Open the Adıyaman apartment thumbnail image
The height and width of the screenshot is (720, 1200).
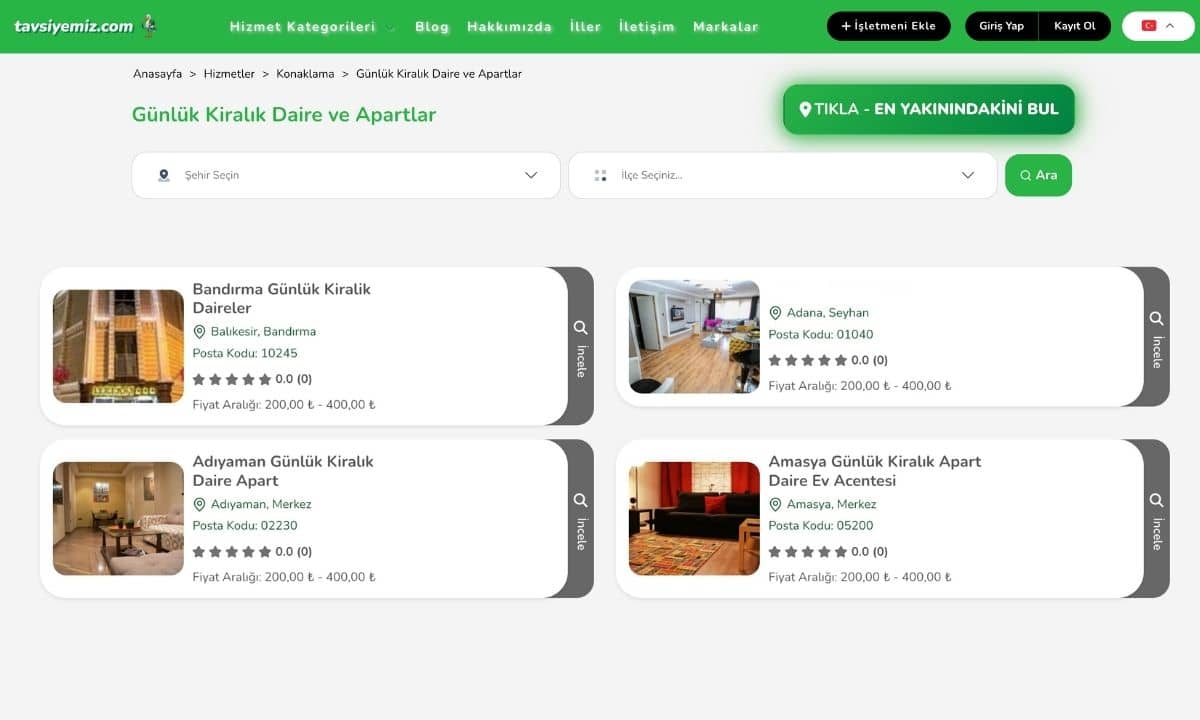pyautogui.click(x=118, y=518)
